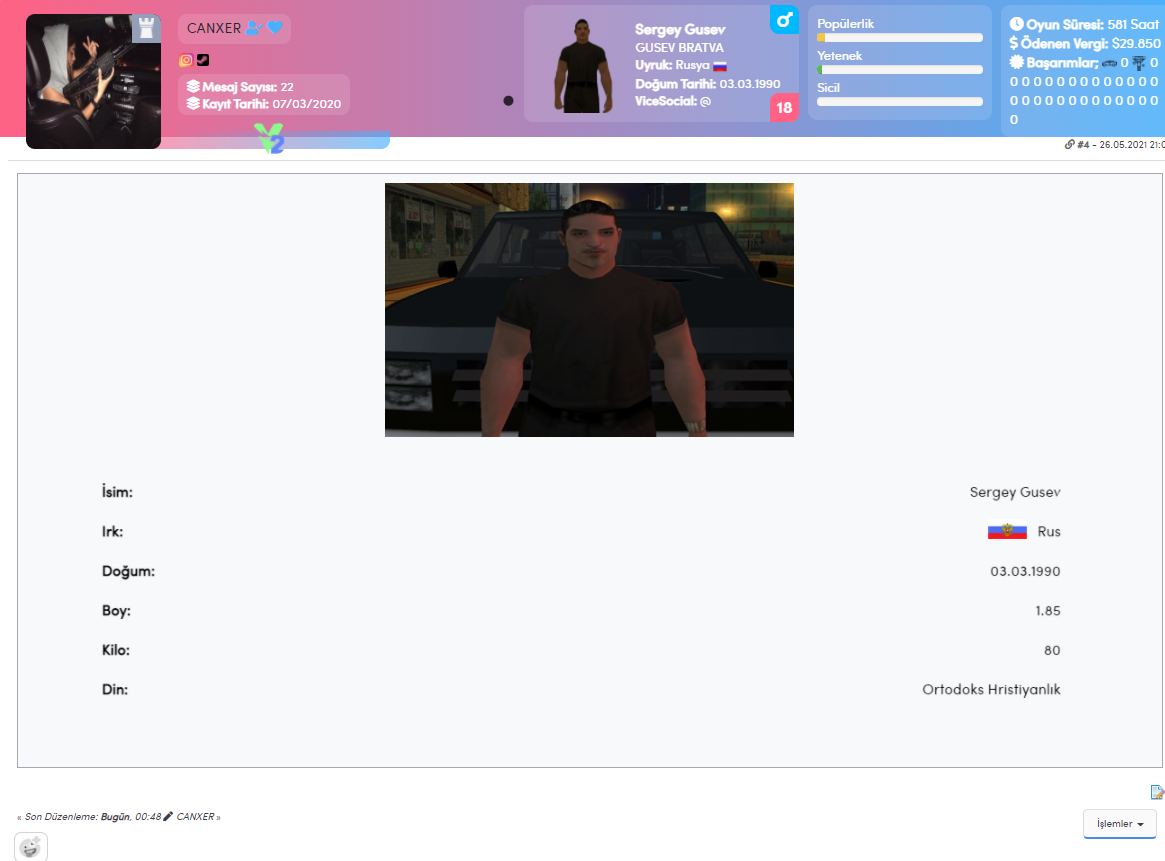This screenshot has height=861, width=1165.
Task: Click the Son Düzenleme: Bugün, 00:48 text
Action: pyautogui.click(x=93, y=816)
